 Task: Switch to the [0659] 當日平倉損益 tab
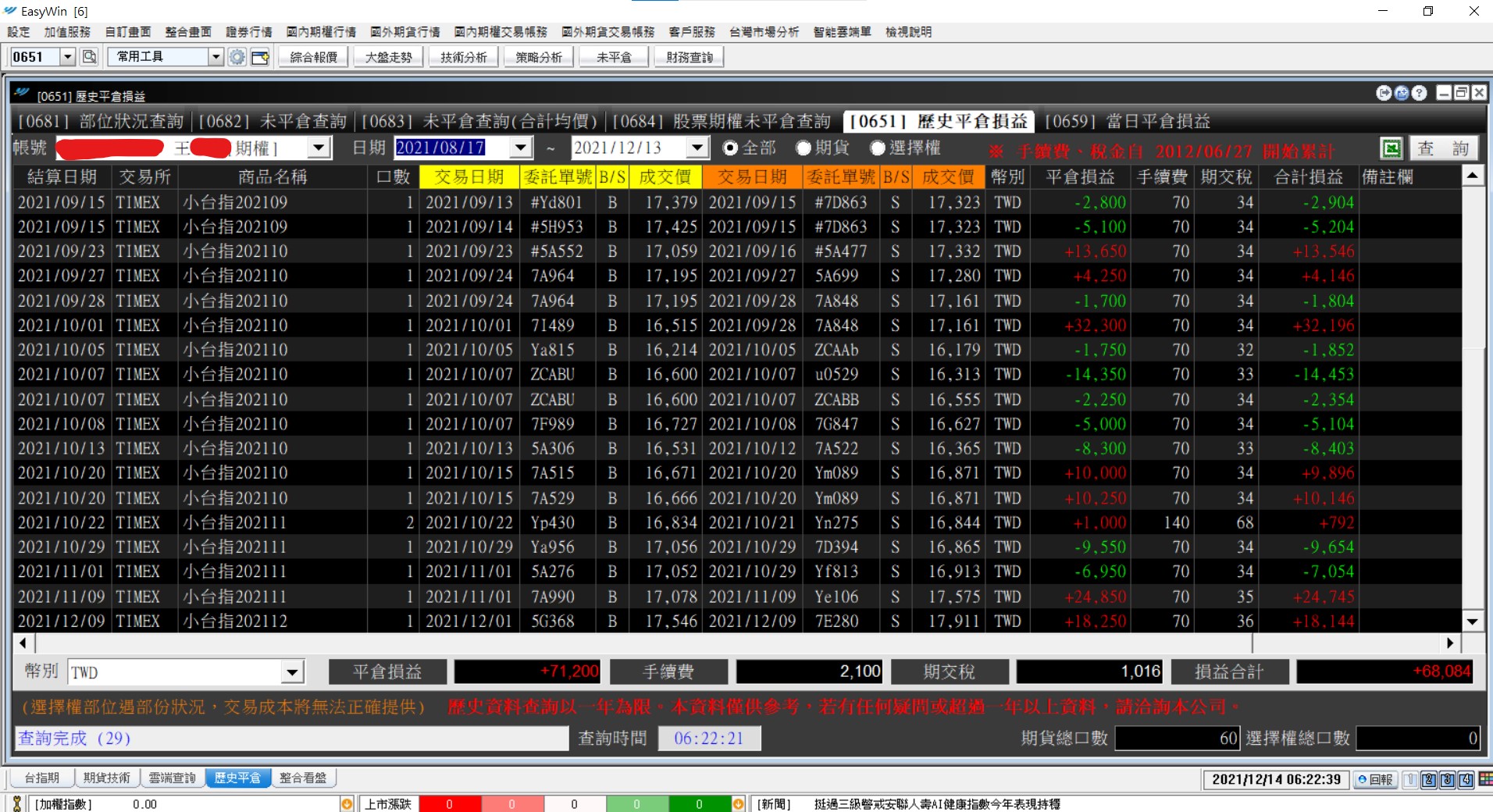click(1127, 121)
